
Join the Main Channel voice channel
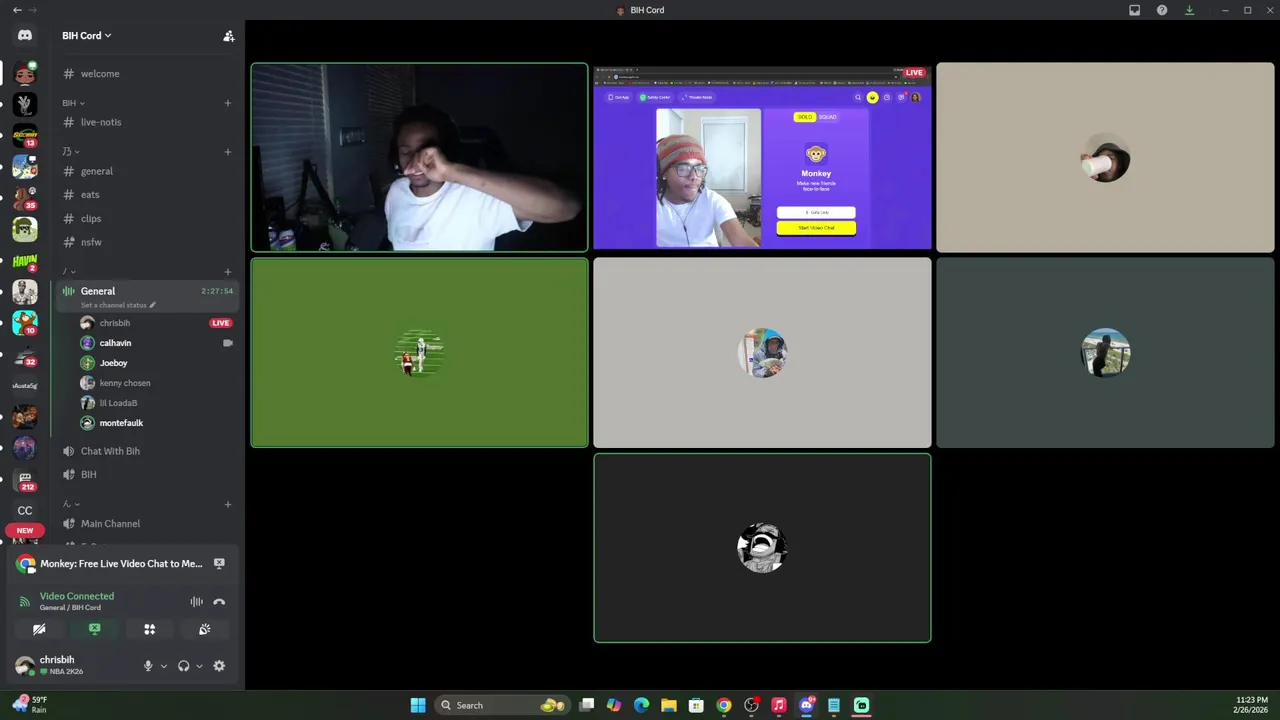[147, 524]
